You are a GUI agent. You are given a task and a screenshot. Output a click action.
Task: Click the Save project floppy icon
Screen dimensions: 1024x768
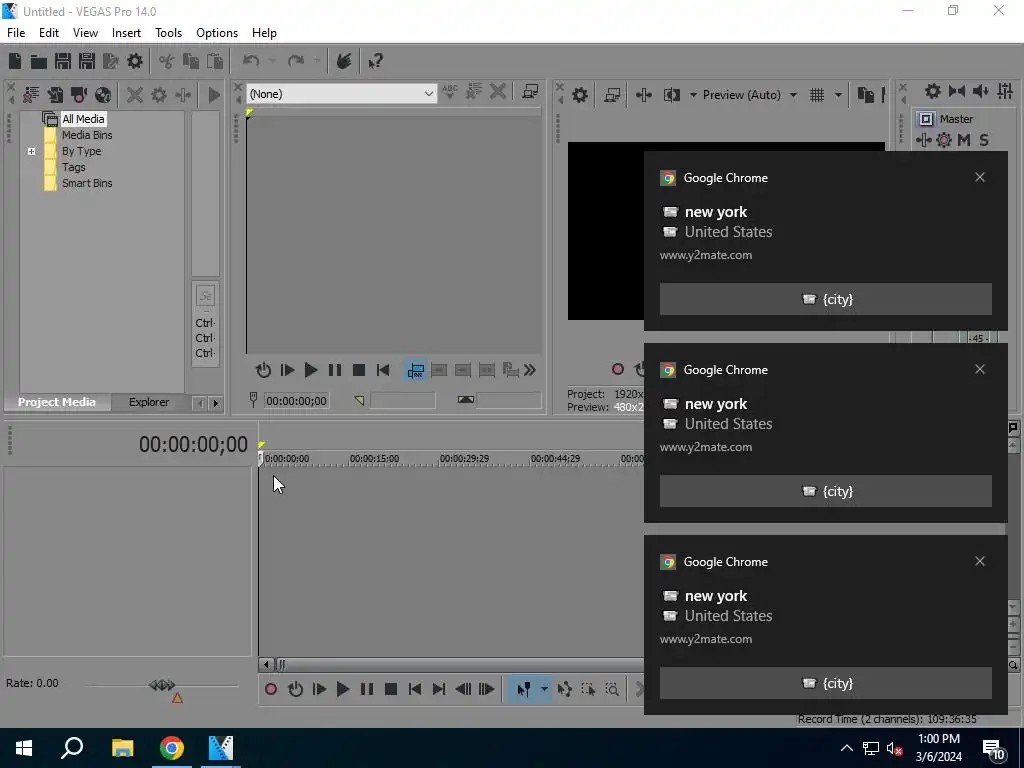click(63, 61)
